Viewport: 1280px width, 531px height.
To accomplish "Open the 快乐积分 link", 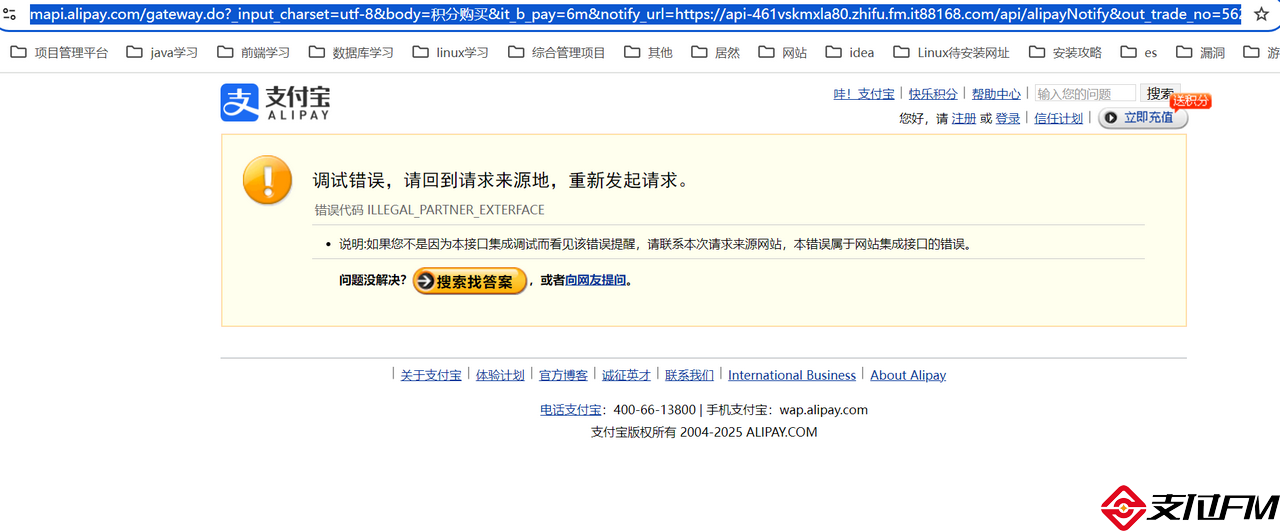I will click(x=933, y=94).
